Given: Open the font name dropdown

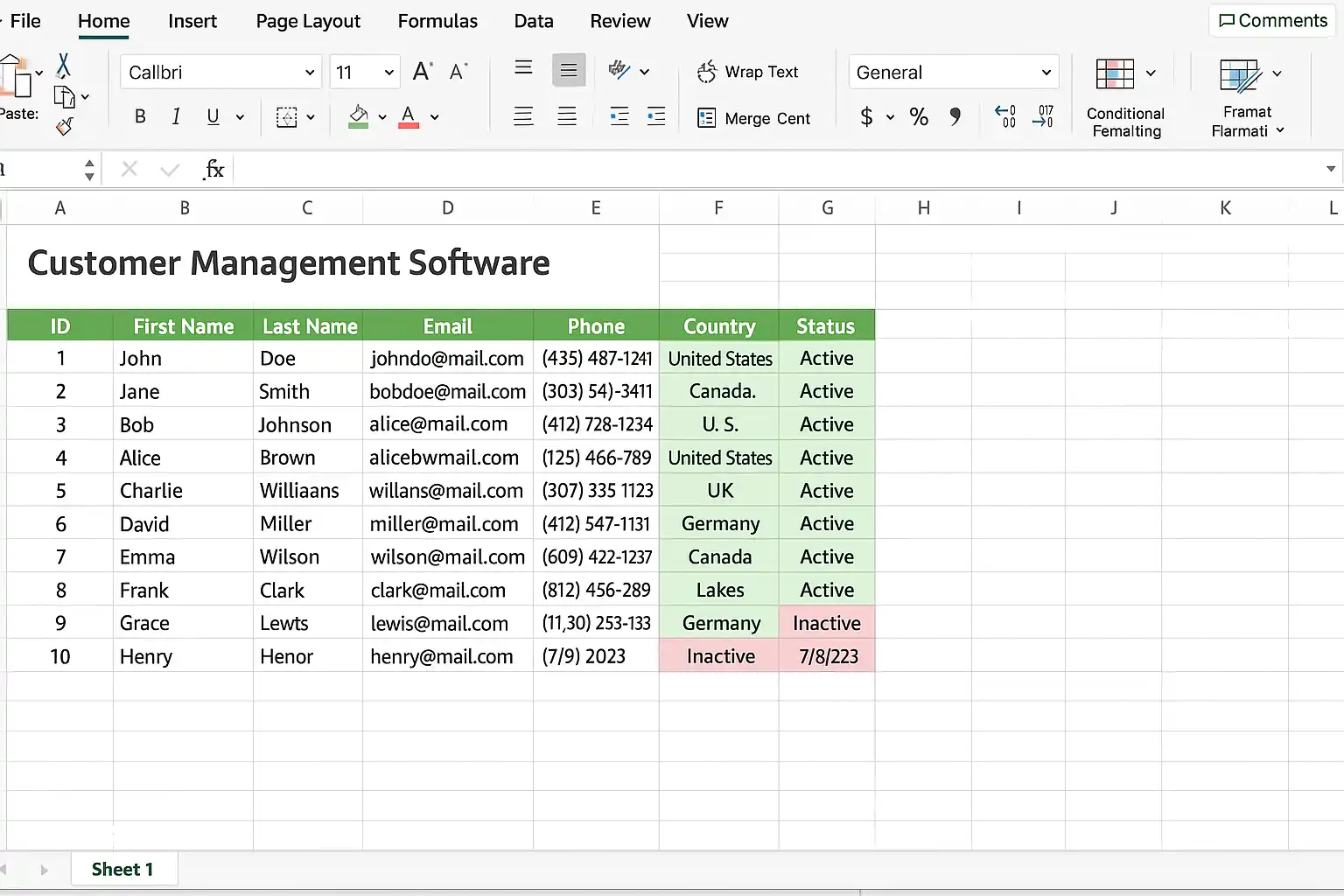Looking at the screenshot, I should 309,73.
